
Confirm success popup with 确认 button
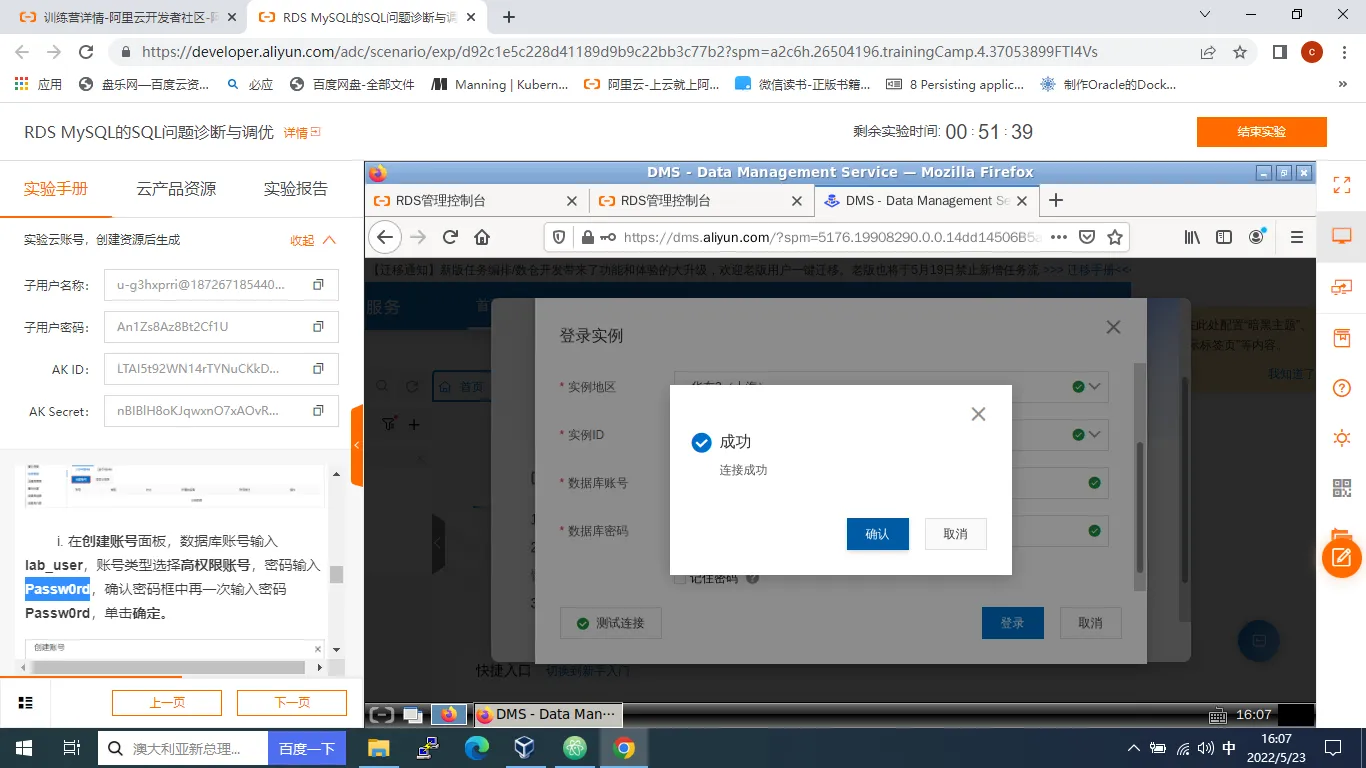point(877,534)
